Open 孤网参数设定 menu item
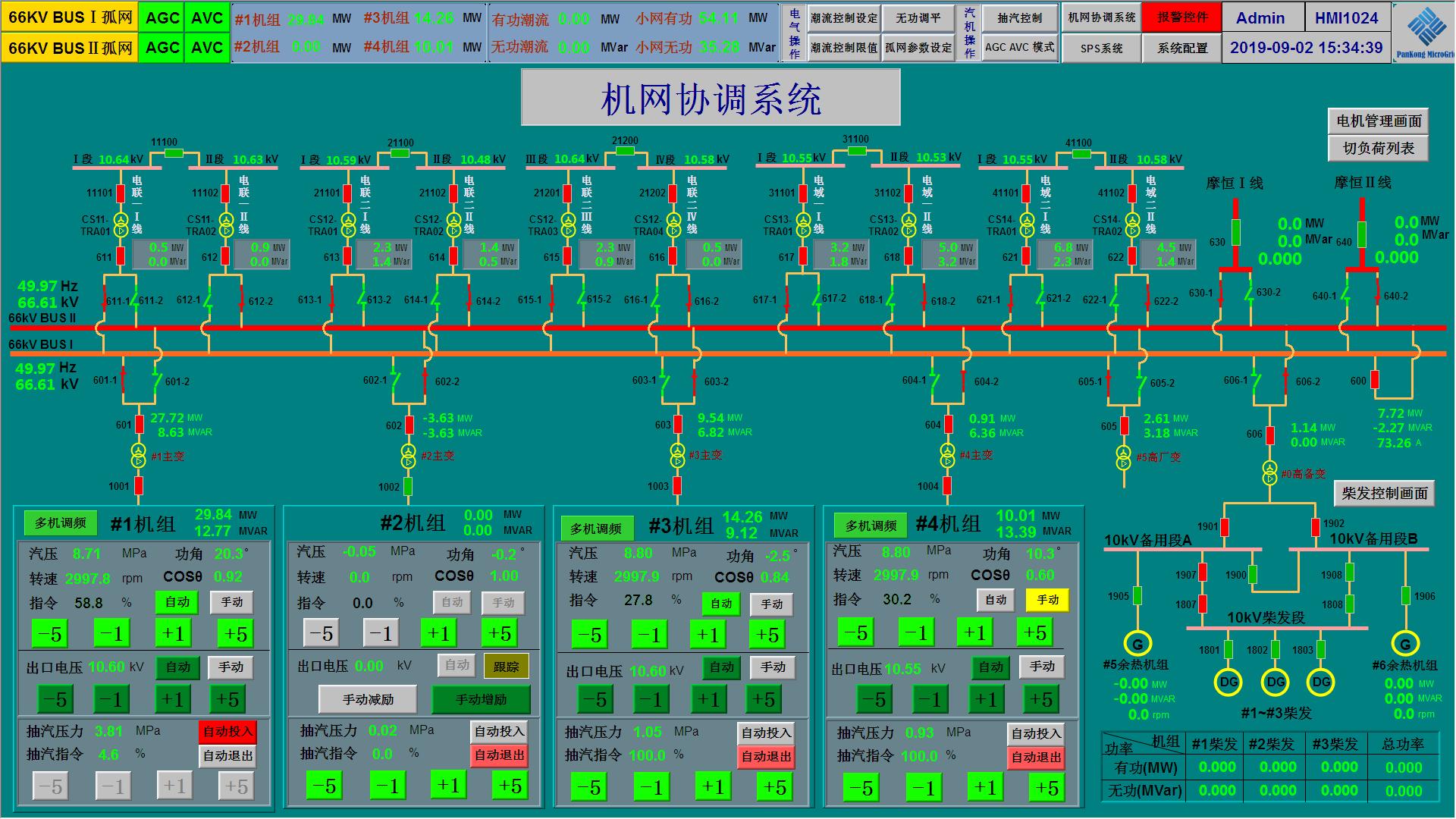Viewport: 1456px width, 819px height. point(918,47)
